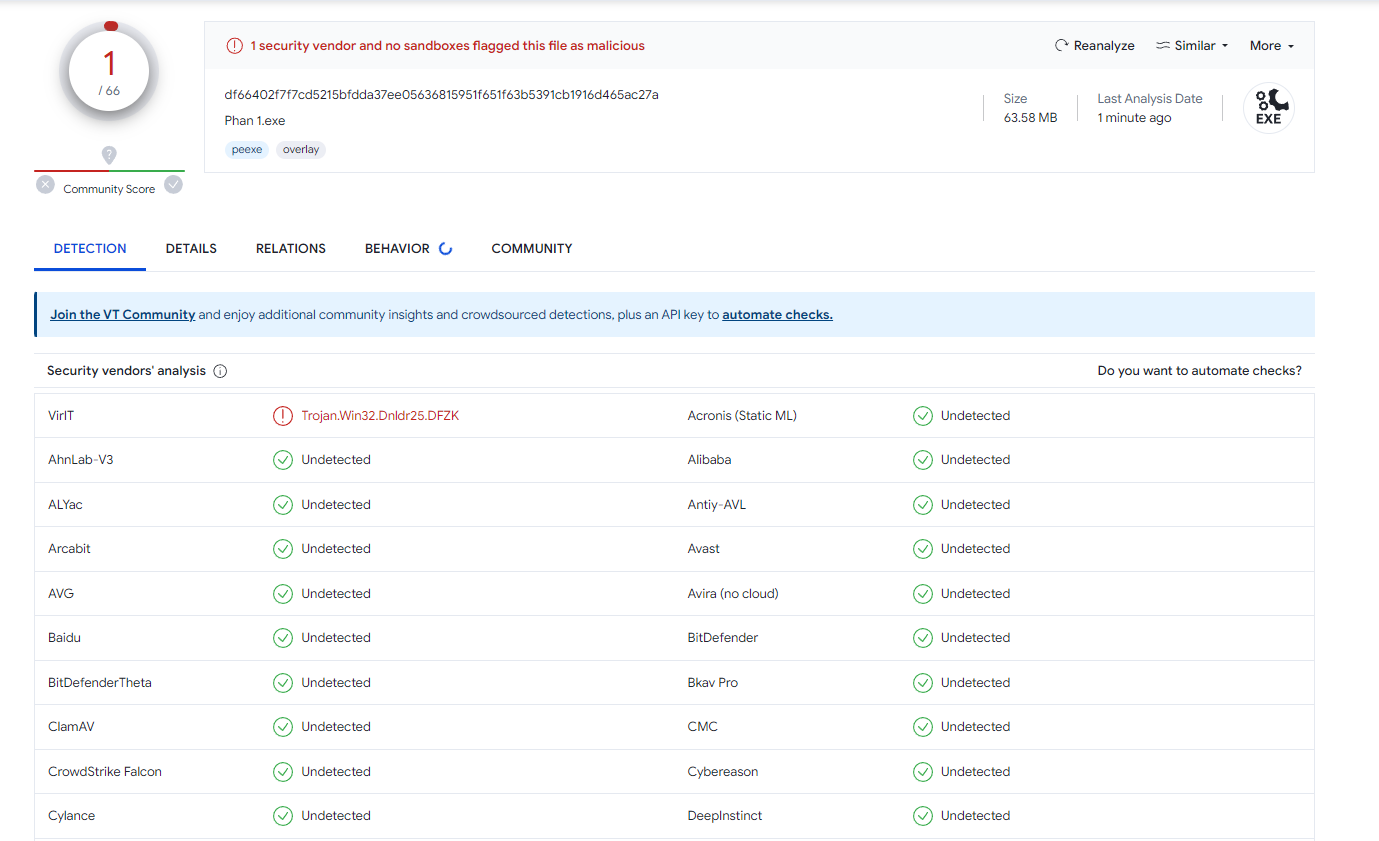This screenshot has width=1379, height=841.
Task: Click the Acronis (Static ML) vendor name
Action: [x=742, y=416]
